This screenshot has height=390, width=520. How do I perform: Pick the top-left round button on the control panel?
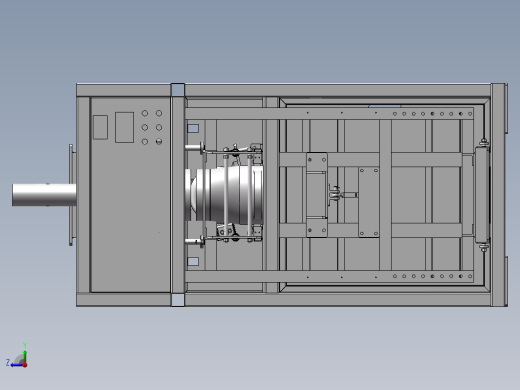tap(145, 113)
